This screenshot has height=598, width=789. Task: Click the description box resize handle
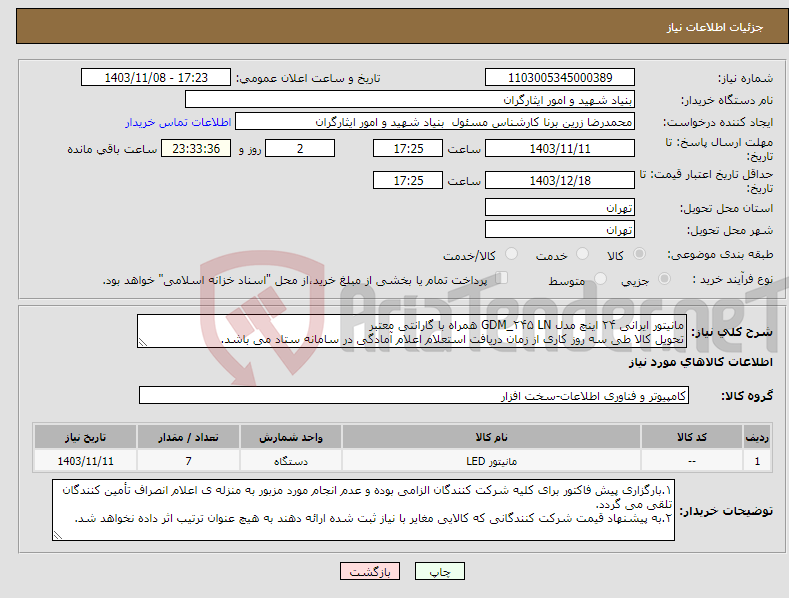click(x=143, y=342)
